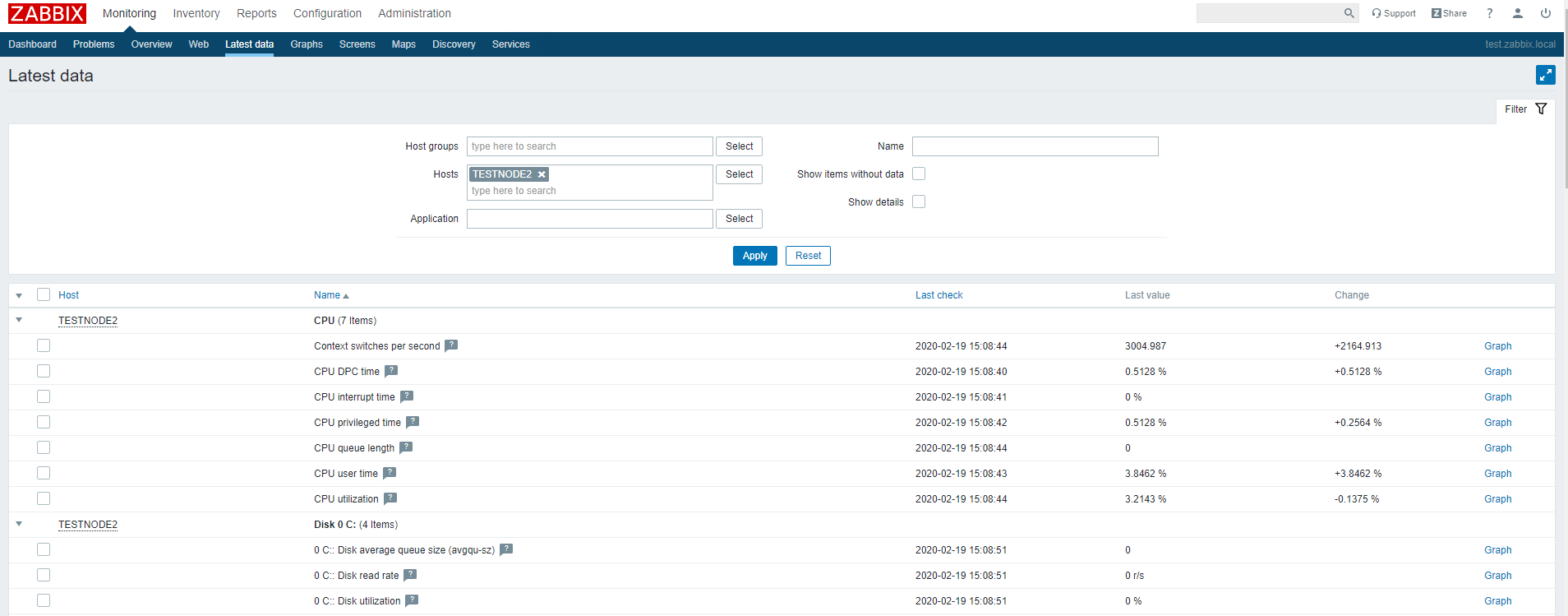Collapse the CPU application group
Image resolution: width=1568 pixels, height=616 pixels.
coord(19,320)
